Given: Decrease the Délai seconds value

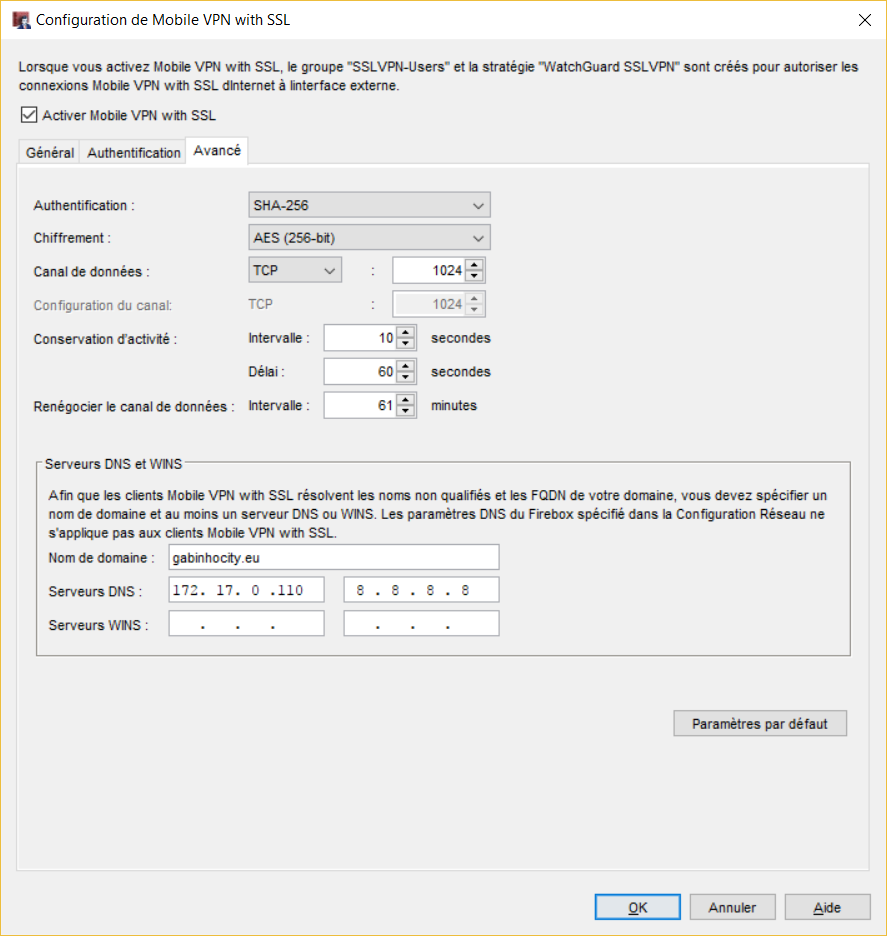Looking at the screenshot, I should pos(406,377).
